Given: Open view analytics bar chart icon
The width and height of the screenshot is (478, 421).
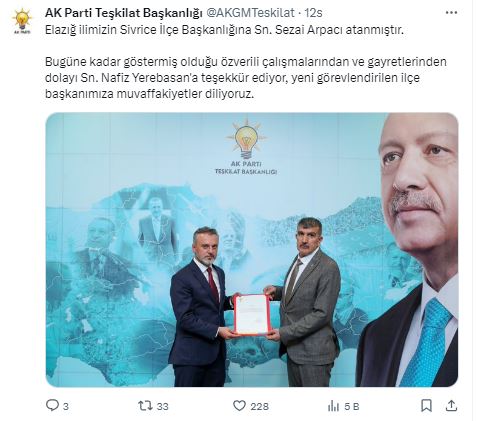Looking at the screenshot, I should [x=333, y=406].
